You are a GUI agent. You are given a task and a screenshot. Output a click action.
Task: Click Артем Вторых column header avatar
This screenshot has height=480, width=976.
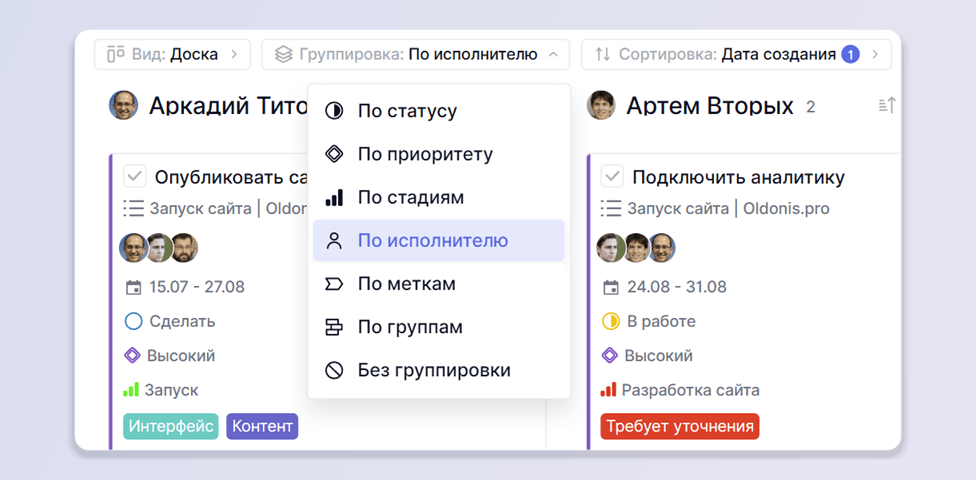coord(601,105)
